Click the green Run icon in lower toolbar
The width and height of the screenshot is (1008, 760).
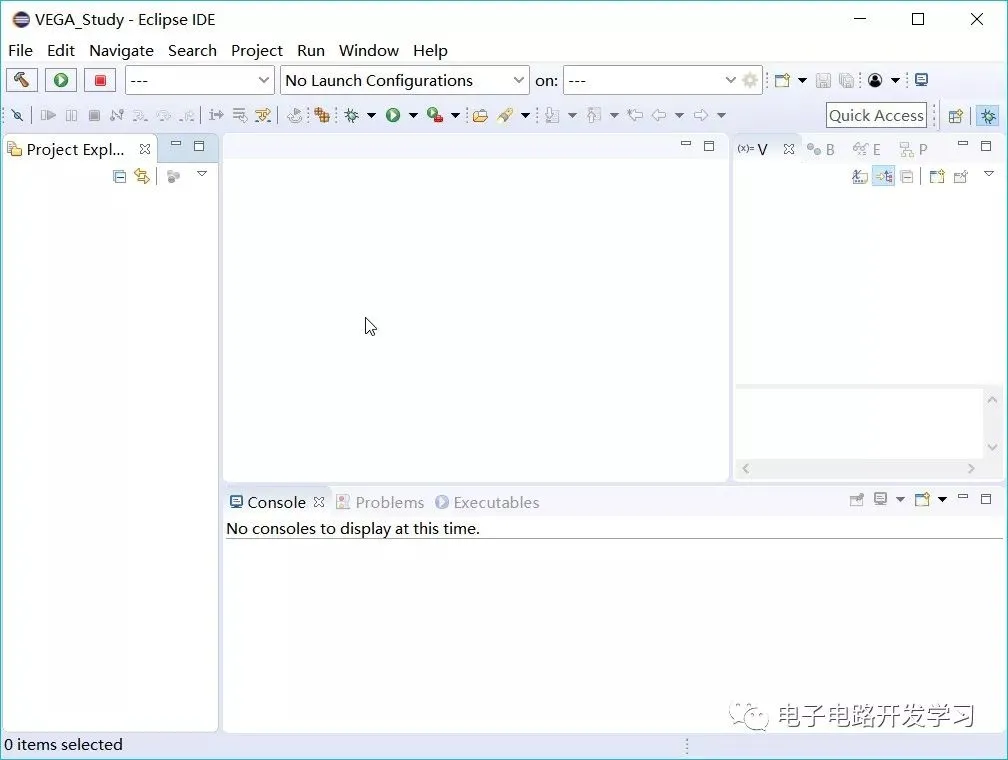pos(393,115)
